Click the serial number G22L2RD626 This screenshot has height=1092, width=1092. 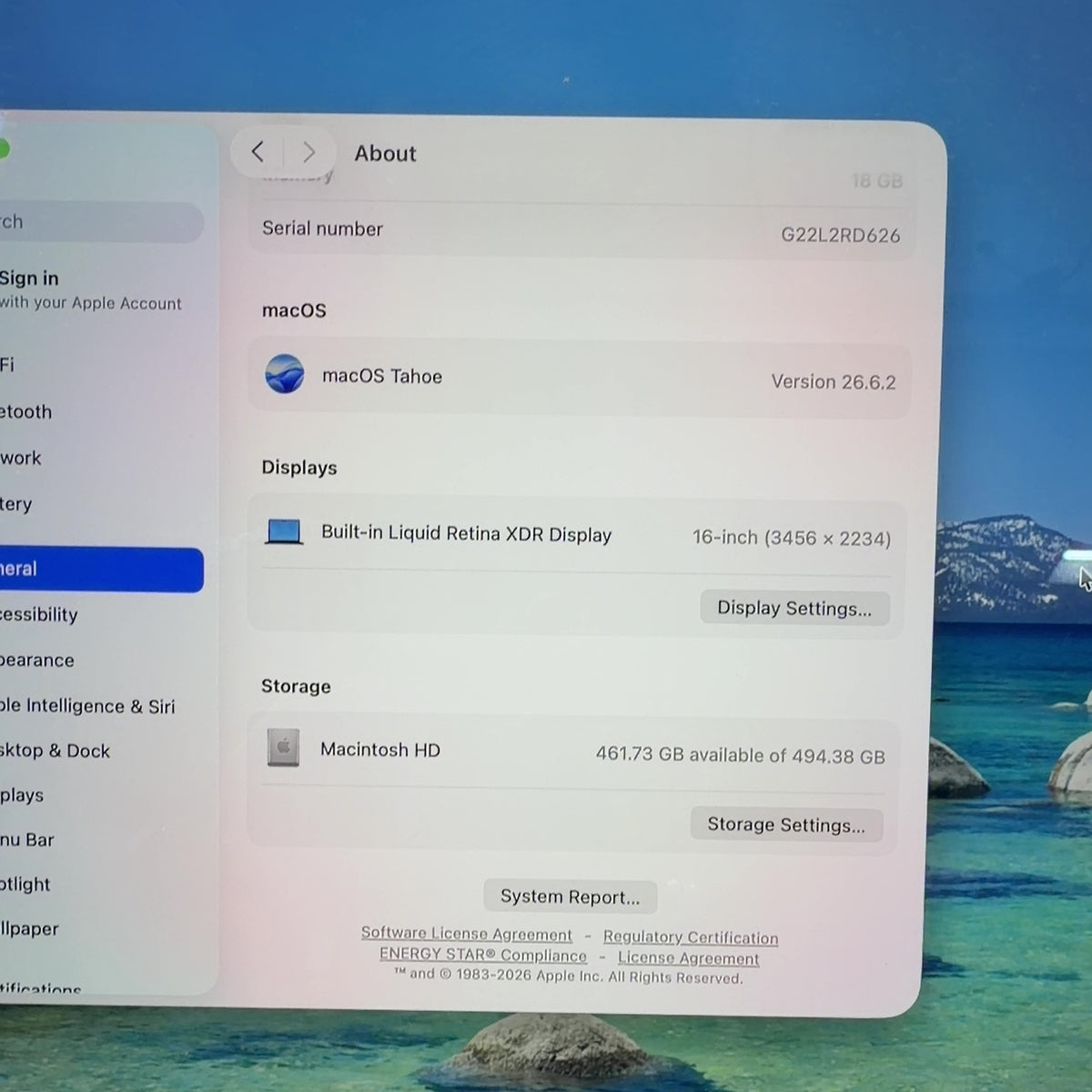841,235
